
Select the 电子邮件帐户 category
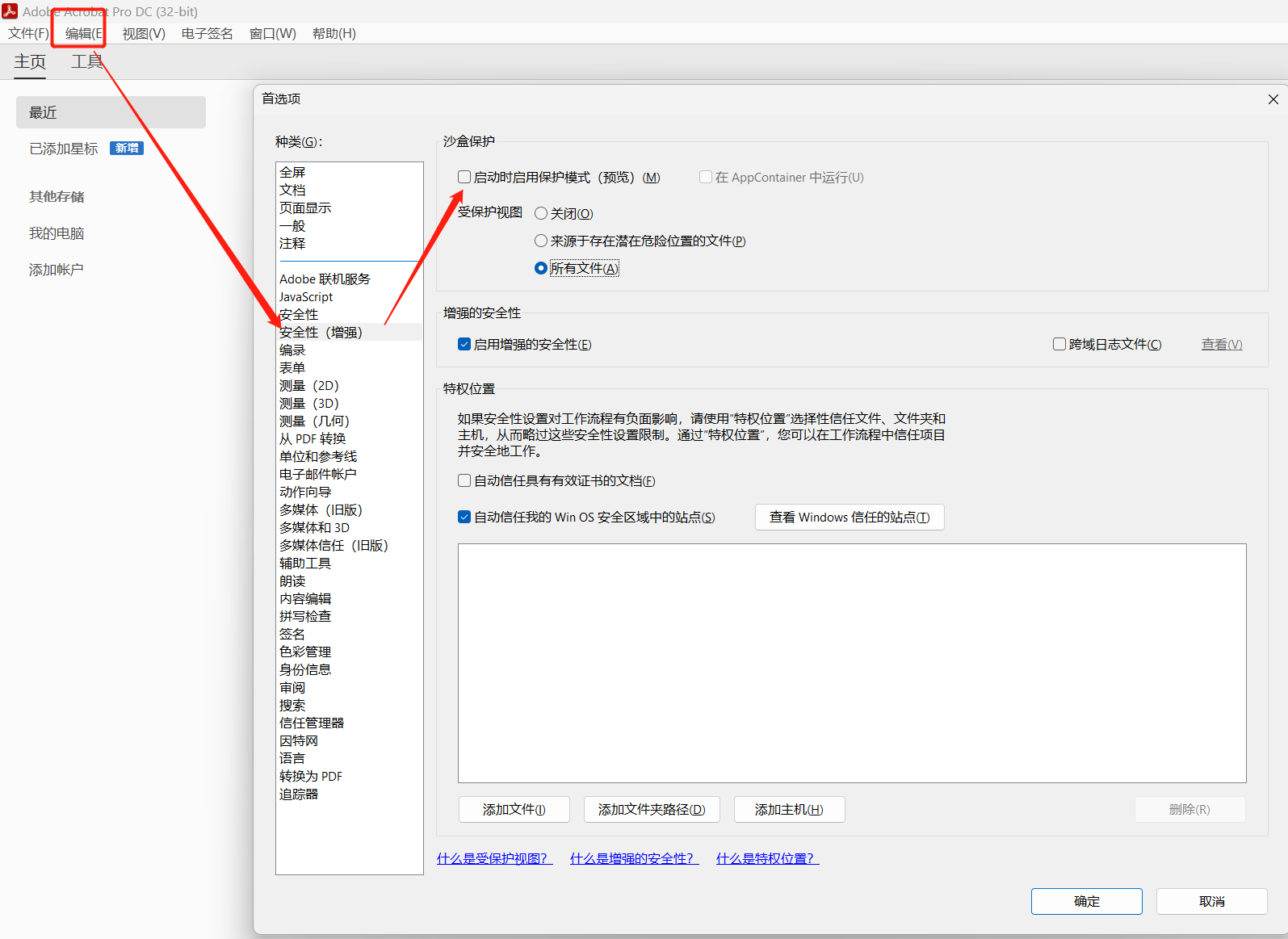(x=318, y=474)
